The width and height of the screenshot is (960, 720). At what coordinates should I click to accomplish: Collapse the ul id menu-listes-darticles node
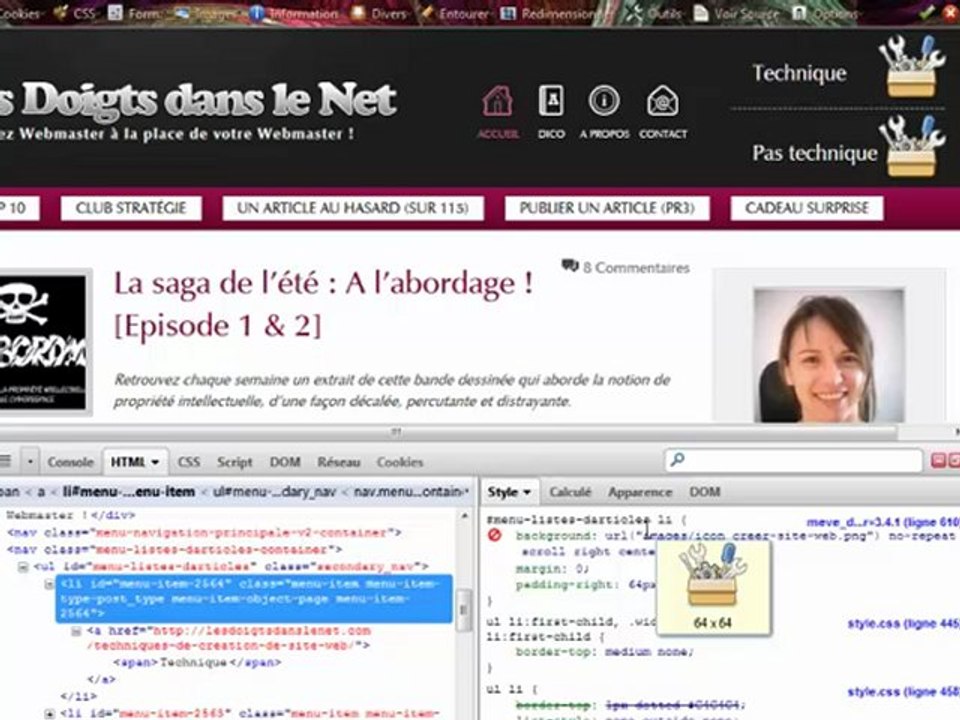coord(23,568)
